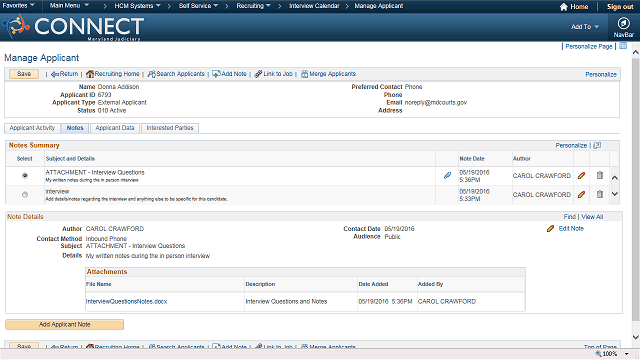Sort by the Subject and Details column header
This screenshot has height=360, width=640.
[x=70, y=158]
